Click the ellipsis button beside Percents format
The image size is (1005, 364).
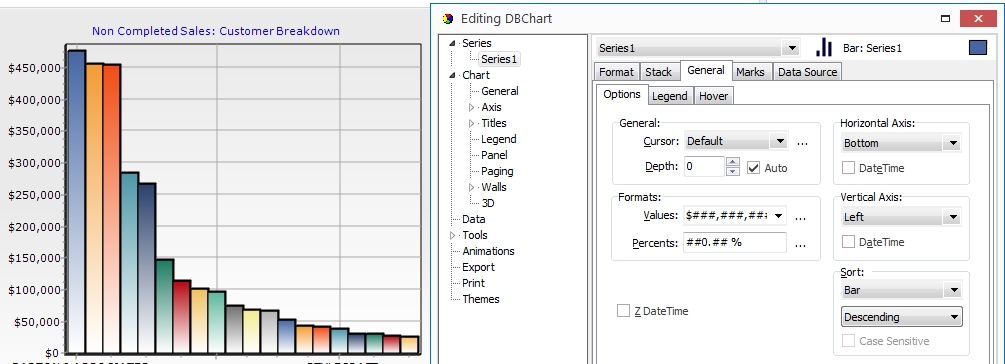click(800, 244)
